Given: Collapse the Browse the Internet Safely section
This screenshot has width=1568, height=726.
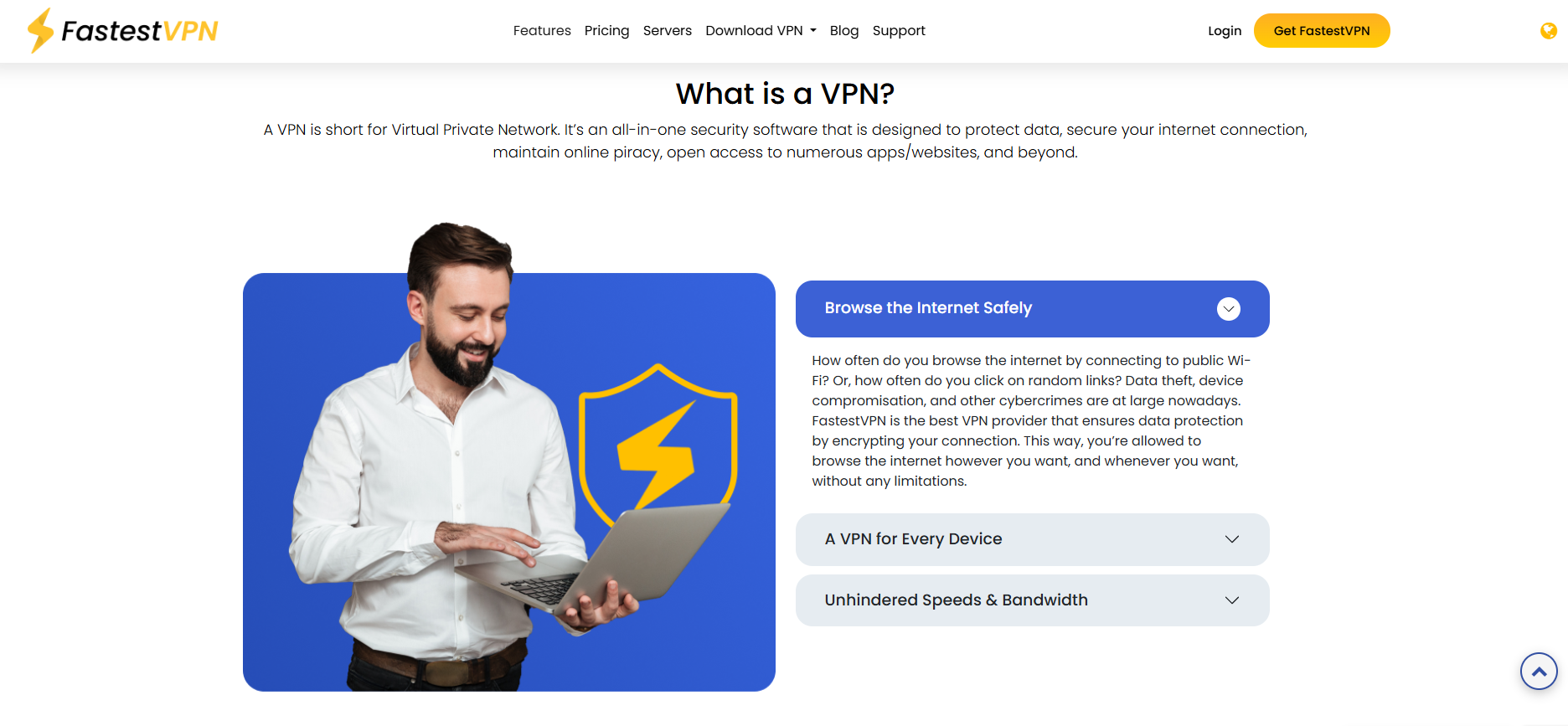Looking at the screenshot, I should (x=1032, y=309).
